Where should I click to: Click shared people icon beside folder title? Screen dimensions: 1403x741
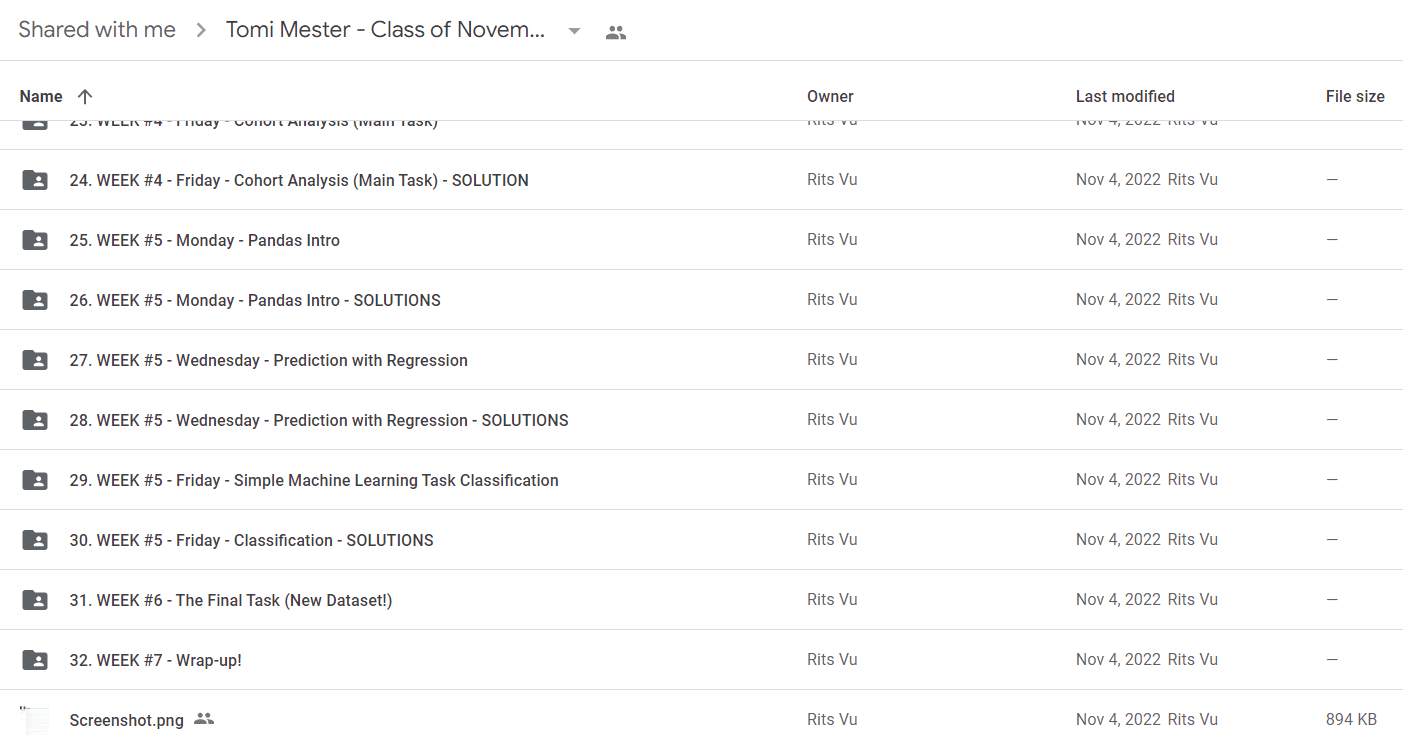point(616,32)
